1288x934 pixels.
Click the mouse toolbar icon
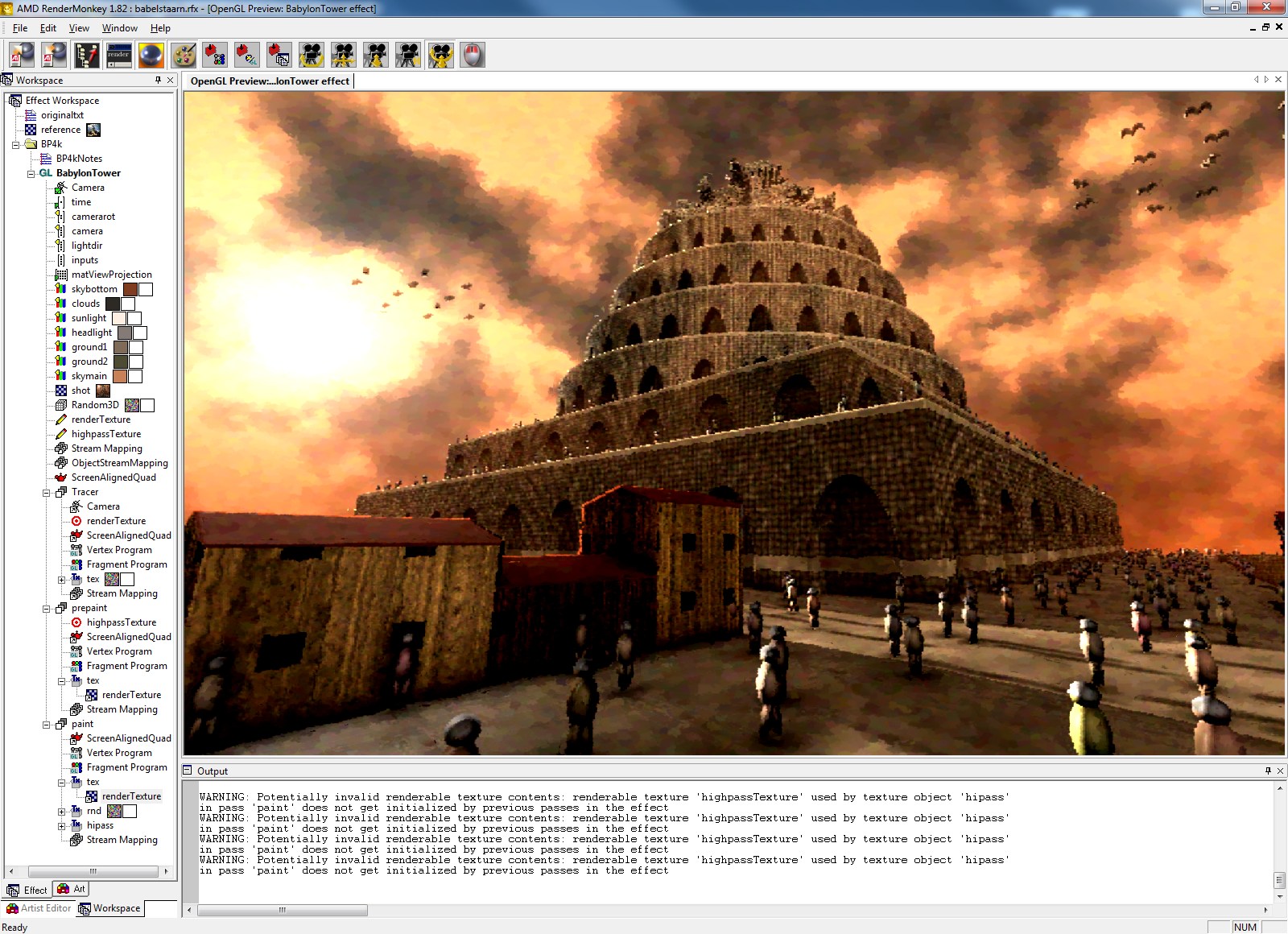(x=473, y=55)
